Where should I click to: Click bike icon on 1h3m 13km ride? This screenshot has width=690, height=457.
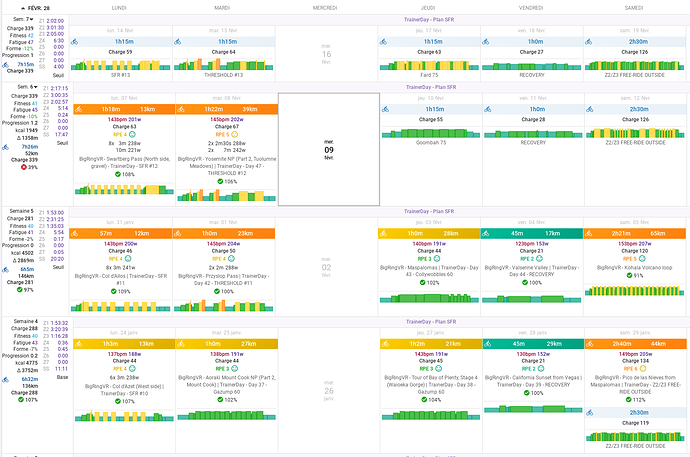[x=78, y=344]
